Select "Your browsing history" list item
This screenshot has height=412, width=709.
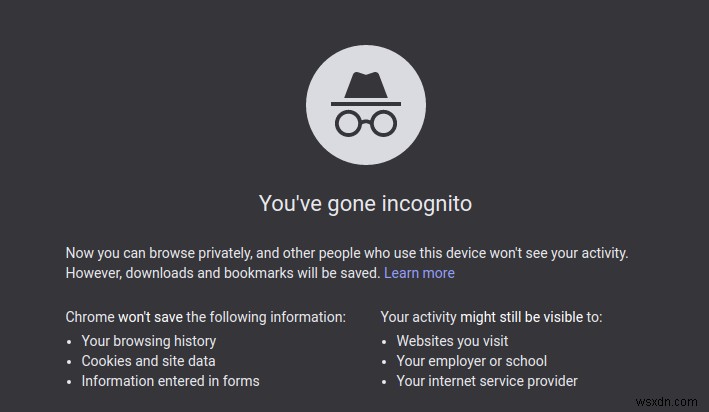pyautogui.click(x=147, y=341)
